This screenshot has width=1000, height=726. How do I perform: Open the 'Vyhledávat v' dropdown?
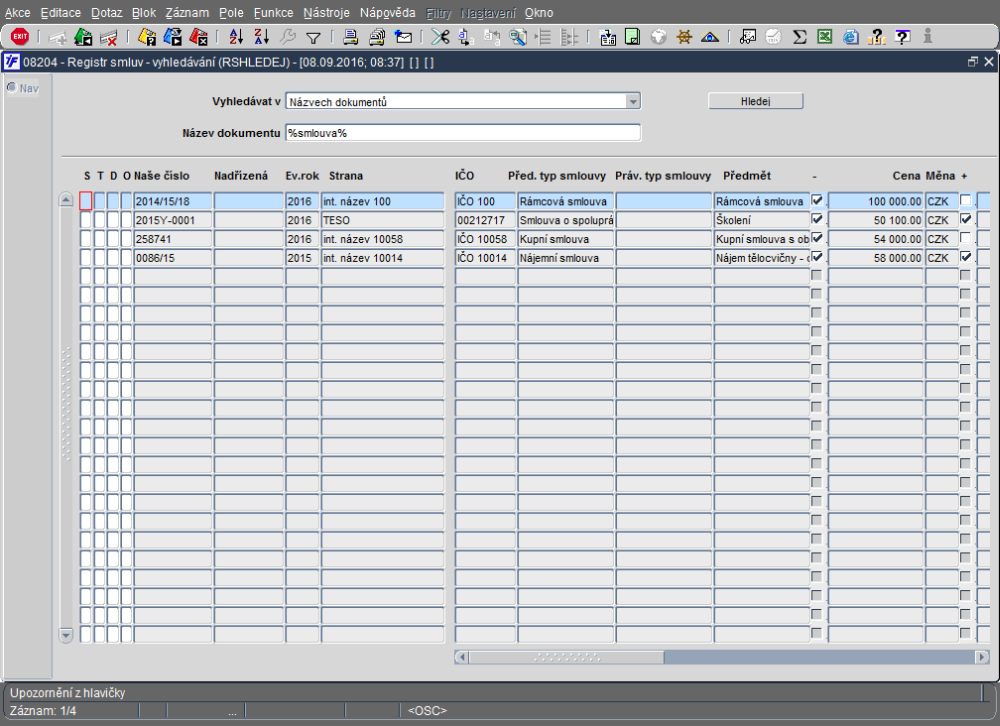tap(633, 101)
